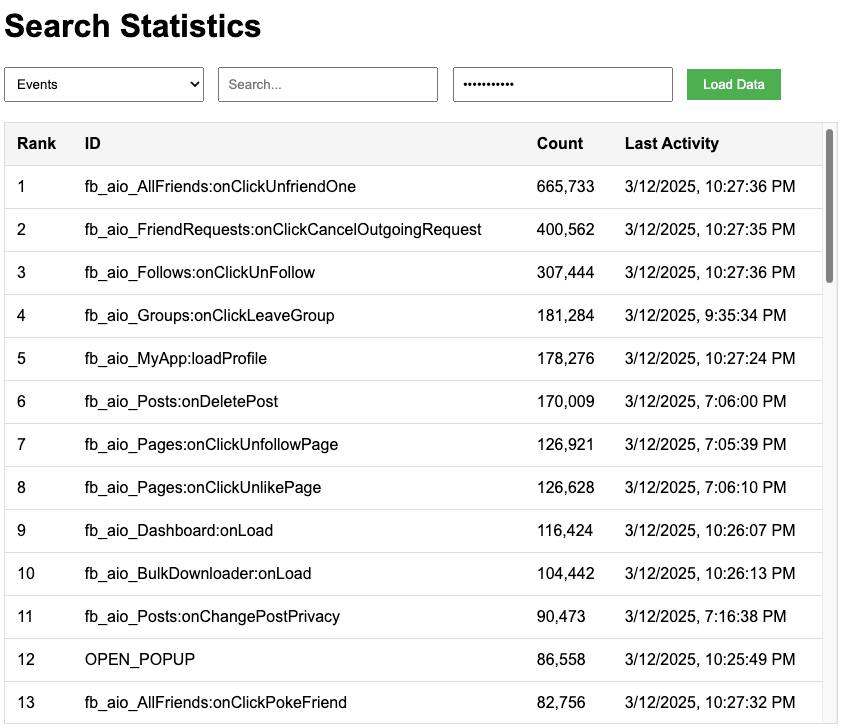This screenshot has width=843, height=728.
Task: Select fb_aio_Follows:onClickUnFollow ID
Action: (200, 273)
